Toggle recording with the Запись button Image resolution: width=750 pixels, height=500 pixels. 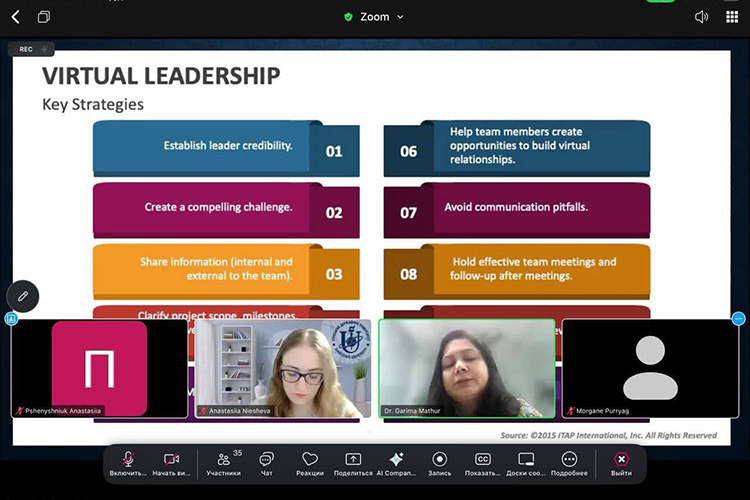coord(439,459)
